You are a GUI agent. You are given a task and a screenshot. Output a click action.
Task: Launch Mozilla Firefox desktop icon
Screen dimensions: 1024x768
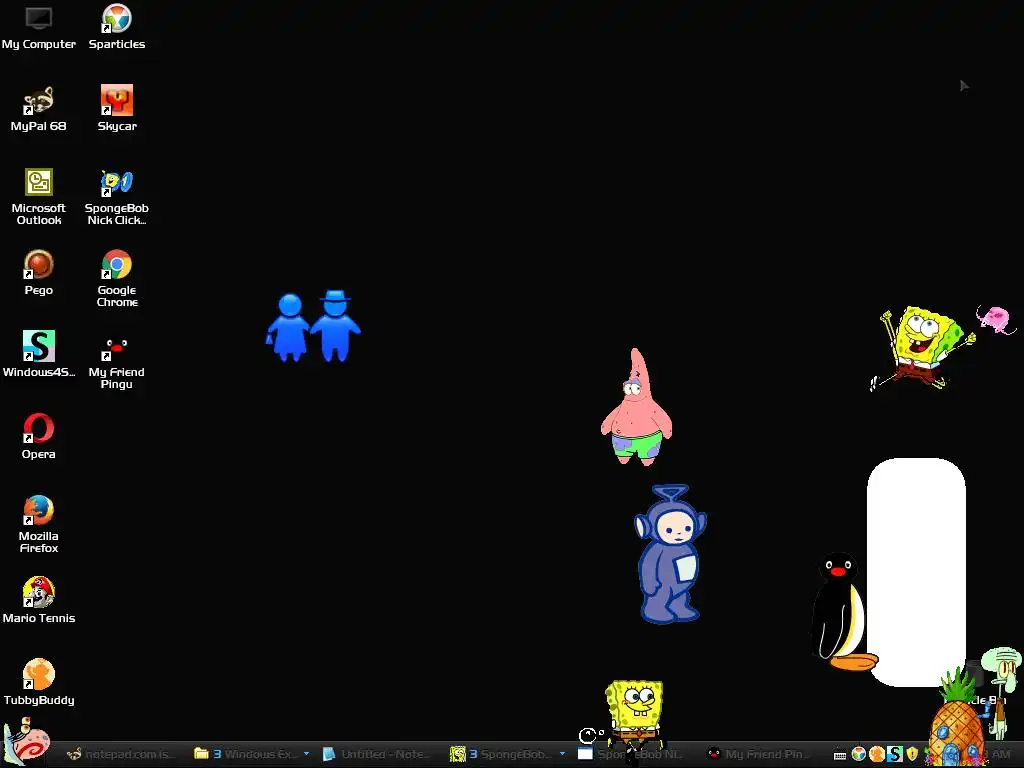pos(39,524)
